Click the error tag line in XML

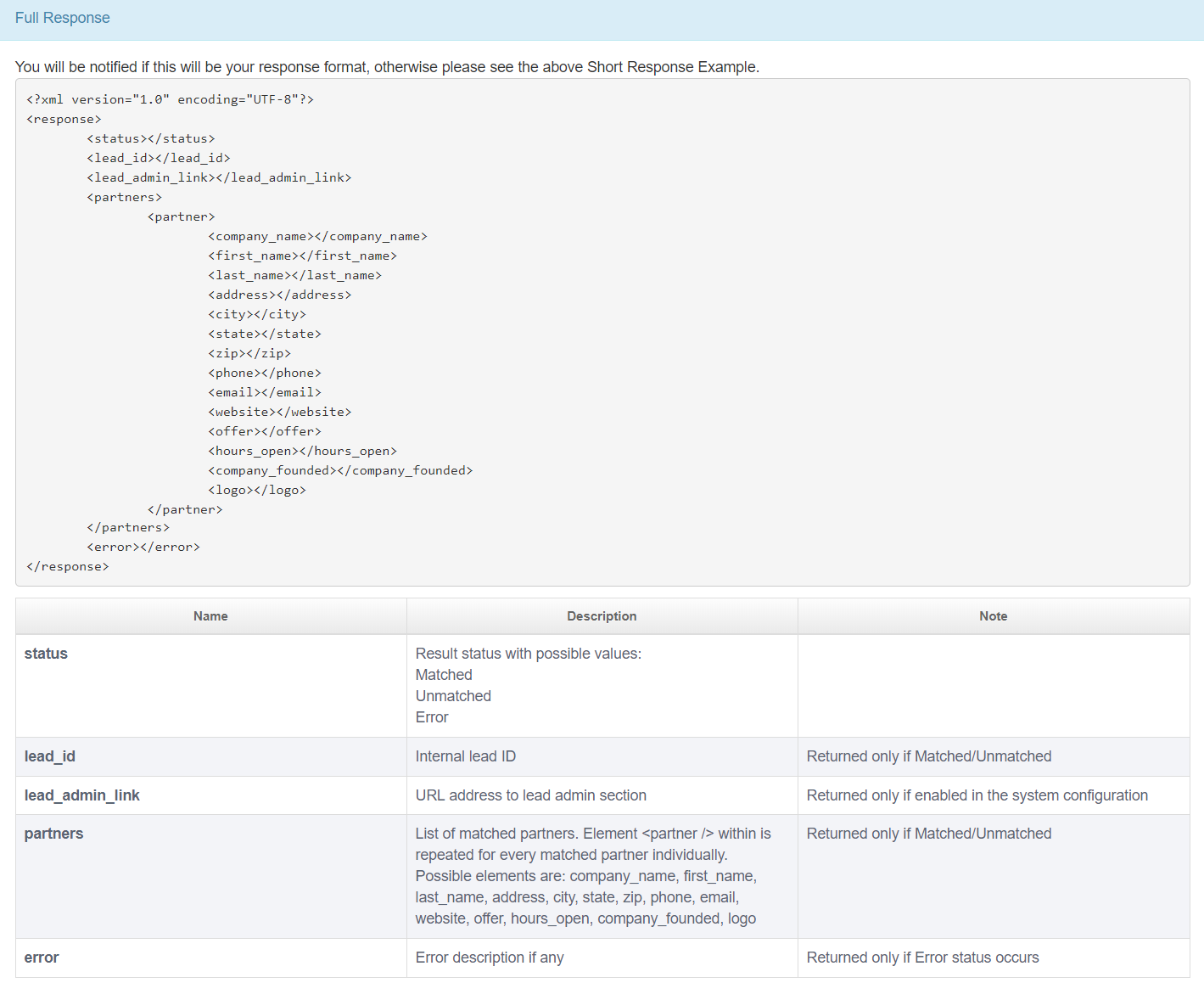[x=143, y=547]
